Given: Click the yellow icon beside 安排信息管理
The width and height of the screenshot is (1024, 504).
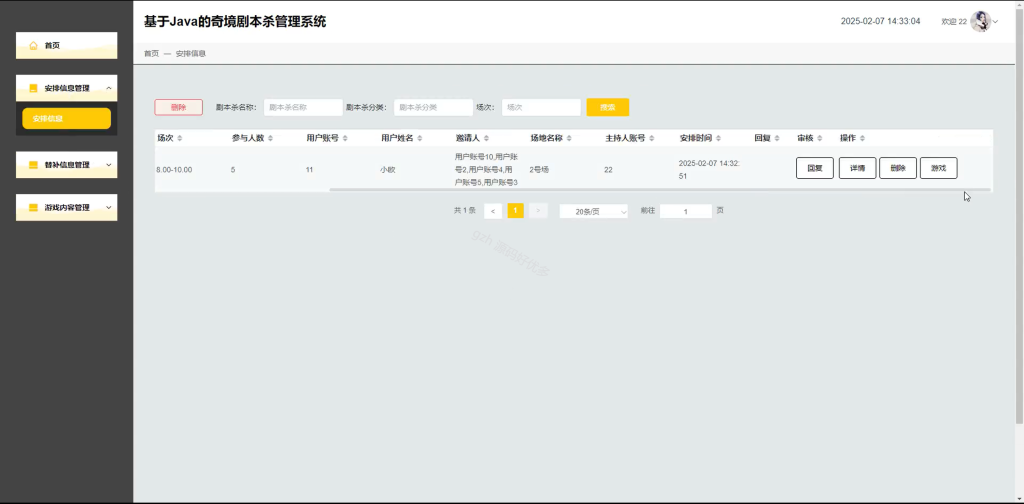Looking at the screenshot, I should tap(33, 88).
